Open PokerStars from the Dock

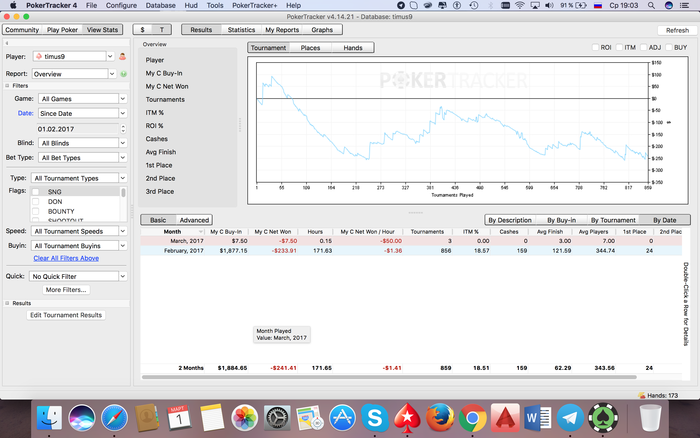(407, 418)
